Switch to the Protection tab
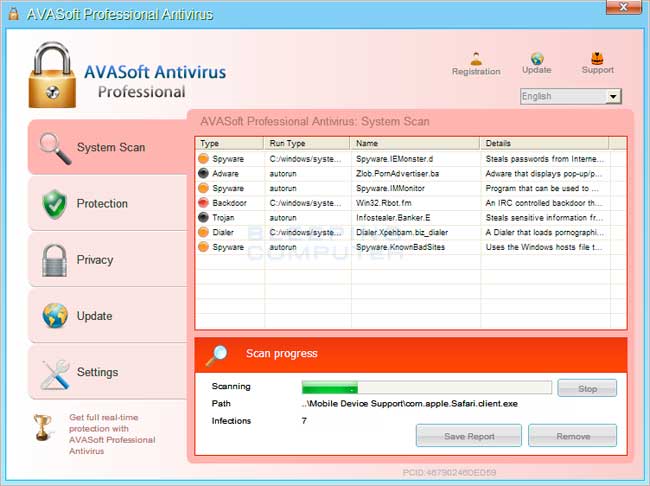Image resolution: width=650 pixels, height=486 pixels. [108, 204]
